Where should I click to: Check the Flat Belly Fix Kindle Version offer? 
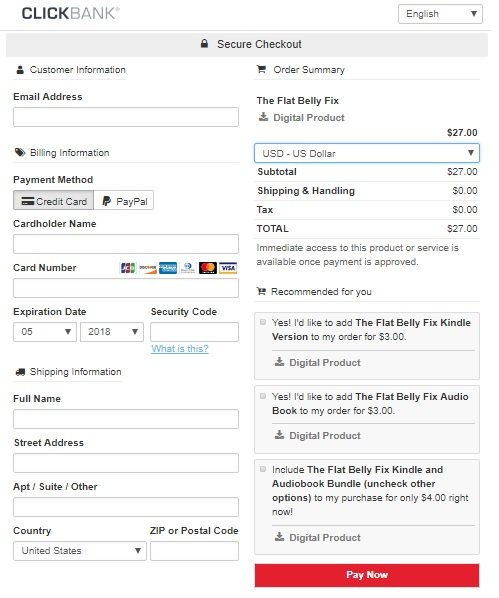[x=263, y=322]
